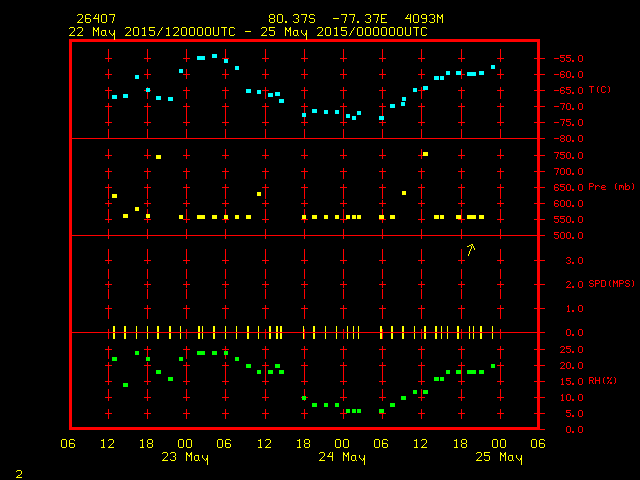Click the 2.0 wind speed label
The width and height of the screenshot is (640, 480).
click(575, 285)
